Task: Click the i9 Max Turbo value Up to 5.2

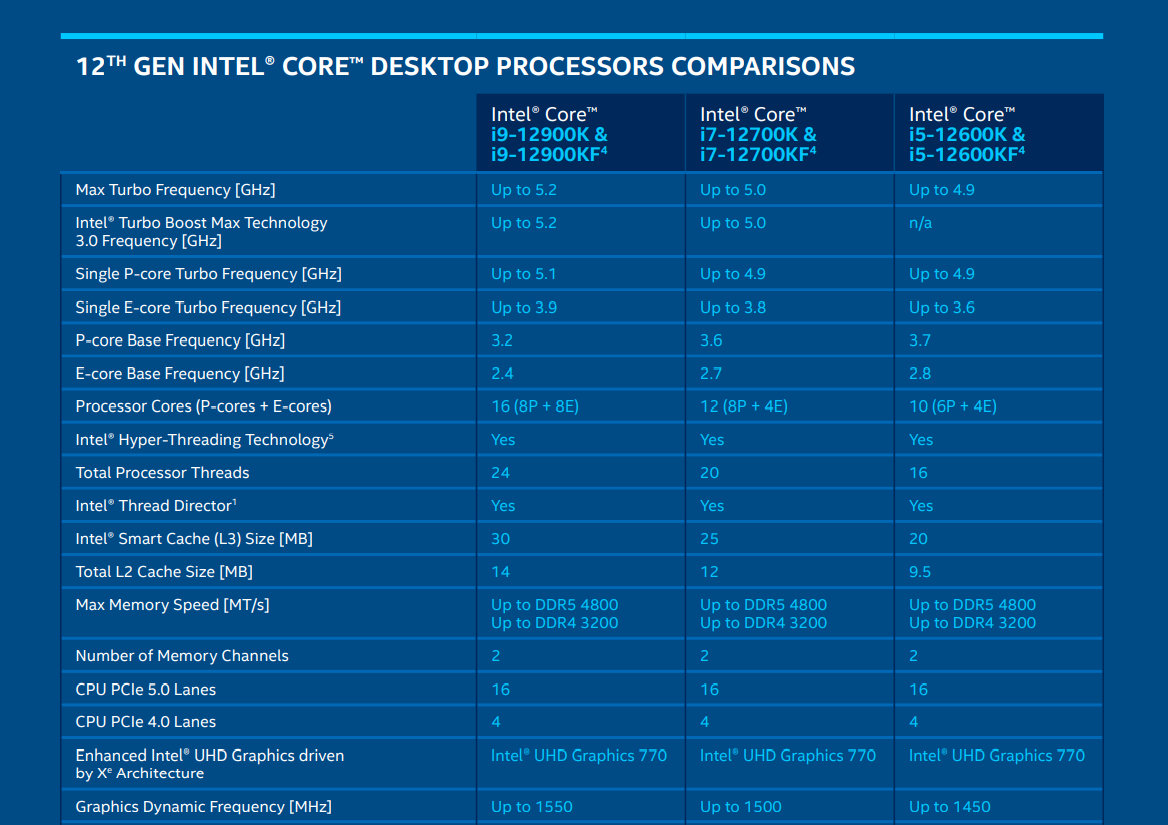Action: point(524,190)
